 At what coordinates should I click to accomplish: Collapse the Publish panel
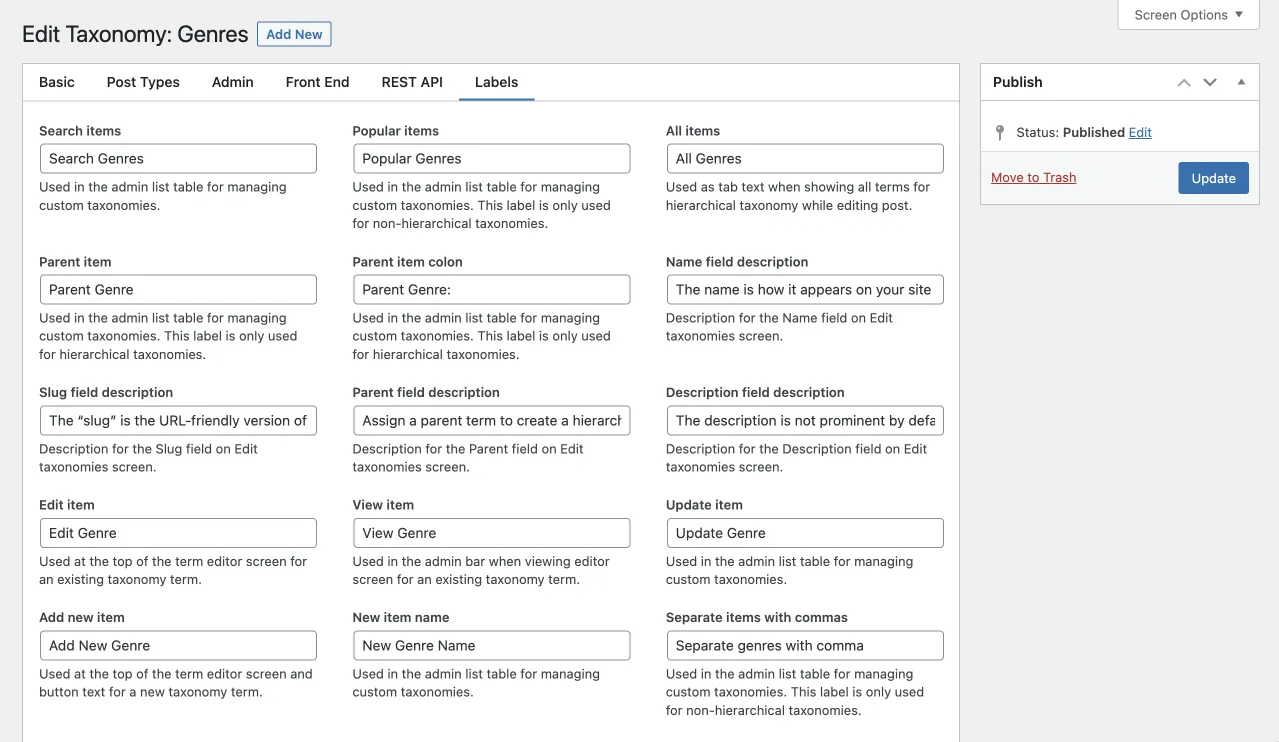(1241, 82)
